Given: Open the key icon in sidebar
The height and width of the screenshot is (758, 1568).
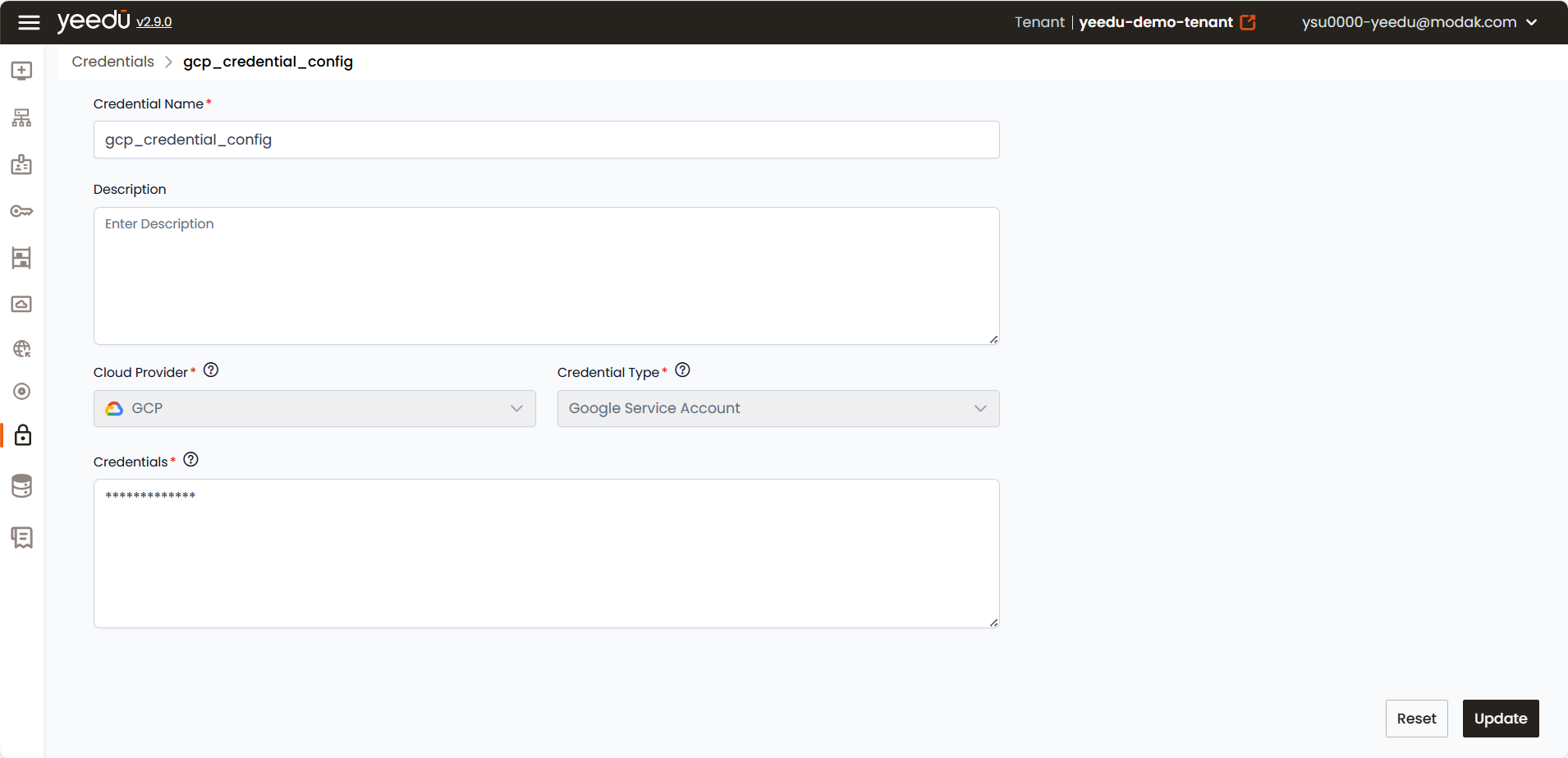Looking at the screenshot, I should (x=22, y=211).
